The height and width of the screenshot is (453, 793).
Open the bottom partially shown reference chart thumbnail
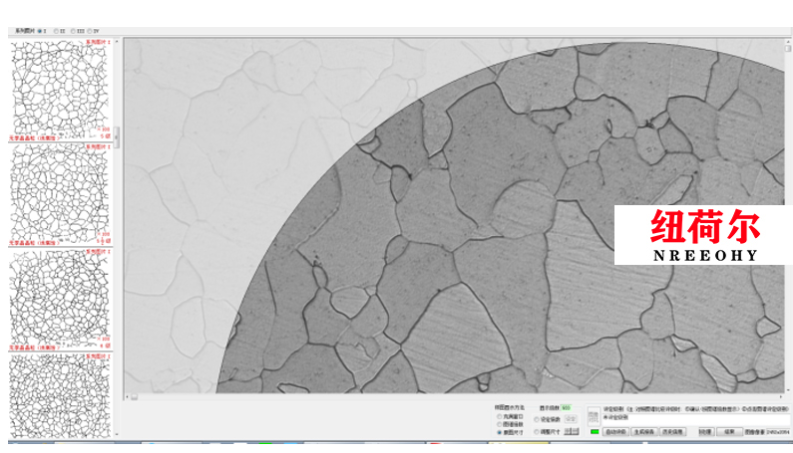pyautogui.click(x=60, y=395)
